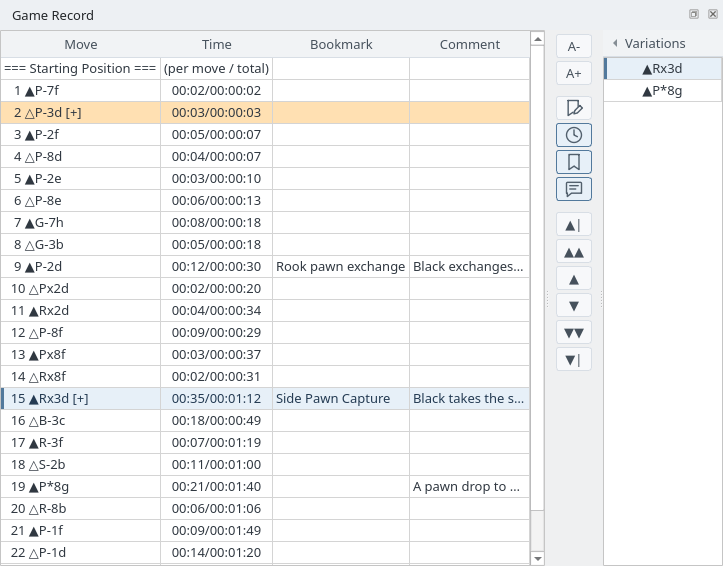This screenshot has width=723, height=566.
Task: Select the Starting Position row
Action: pos(265,69)
